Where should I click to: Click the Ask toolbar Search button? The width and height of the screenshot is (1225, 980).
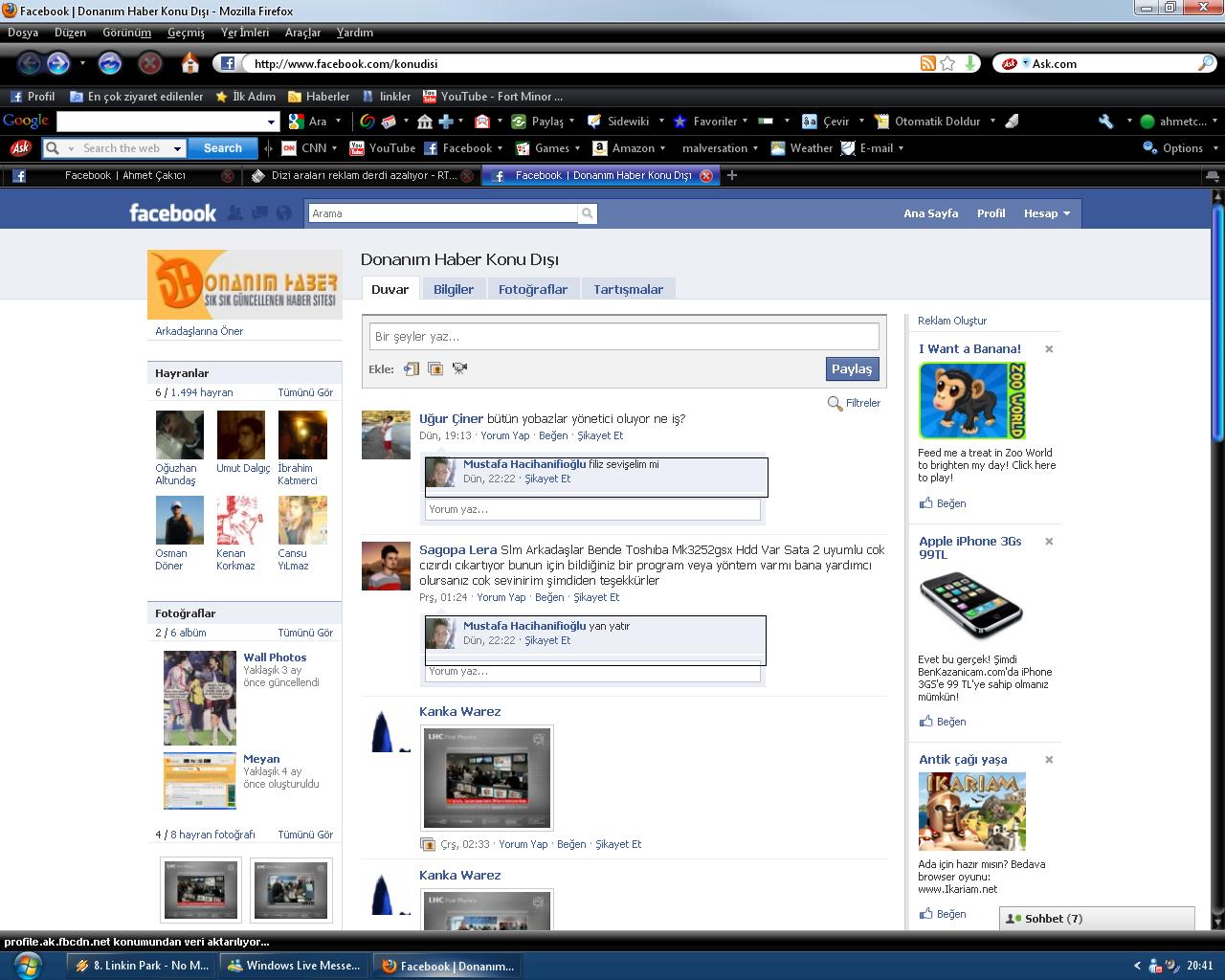(222, 148)
